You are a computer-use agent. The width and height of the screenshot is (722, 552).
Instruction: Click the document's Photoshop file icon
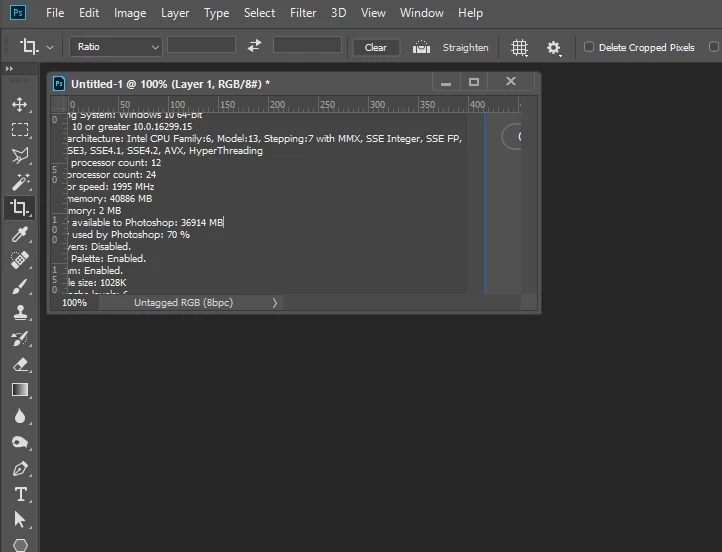coord(59,84)
